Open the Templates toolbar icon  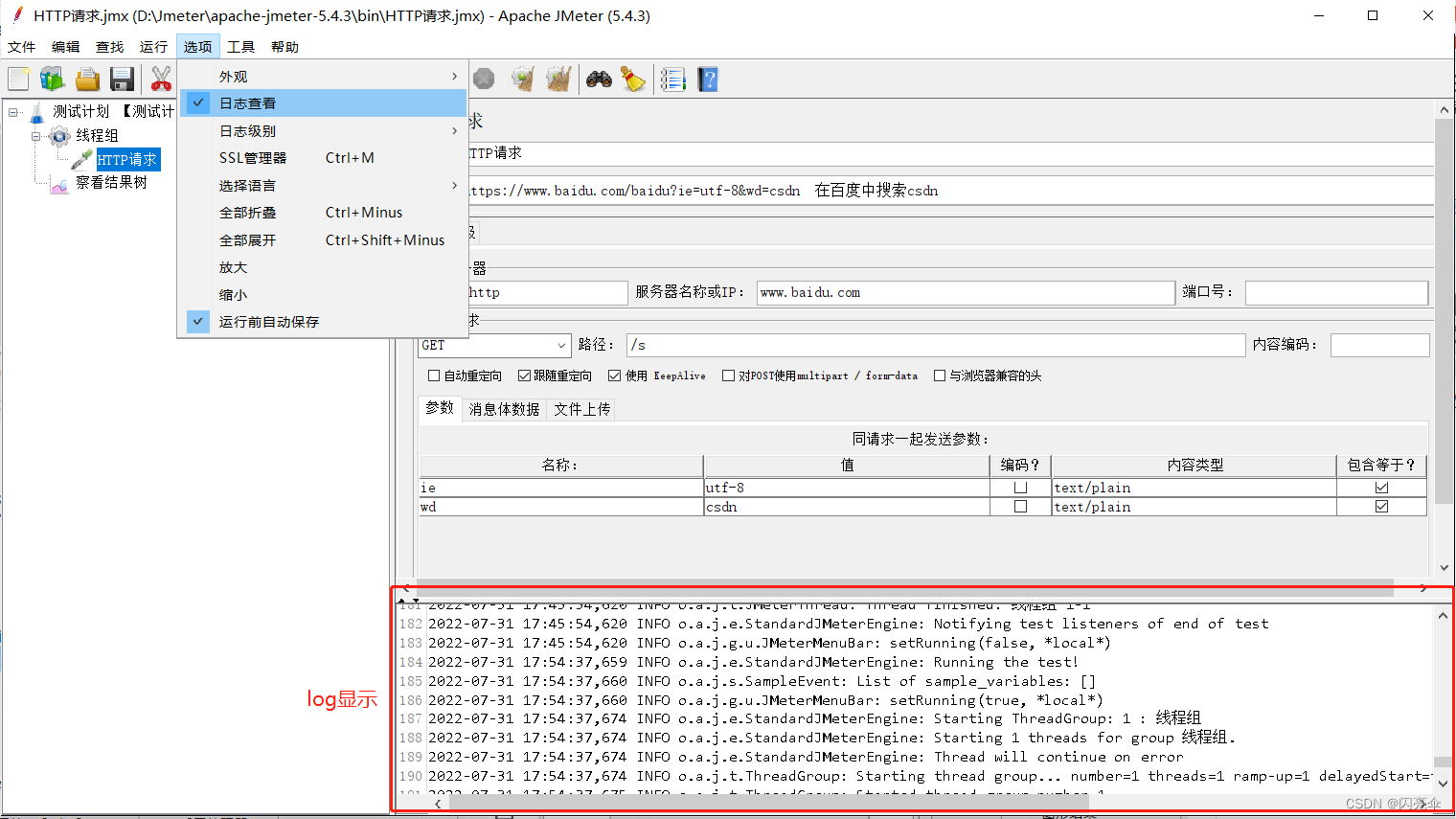coord(52,79)
